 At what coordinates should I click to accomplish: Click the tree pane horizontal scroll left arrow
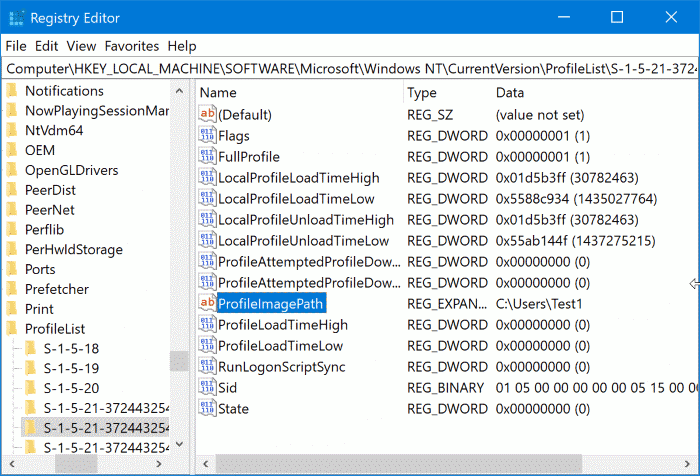coord(12,464)
